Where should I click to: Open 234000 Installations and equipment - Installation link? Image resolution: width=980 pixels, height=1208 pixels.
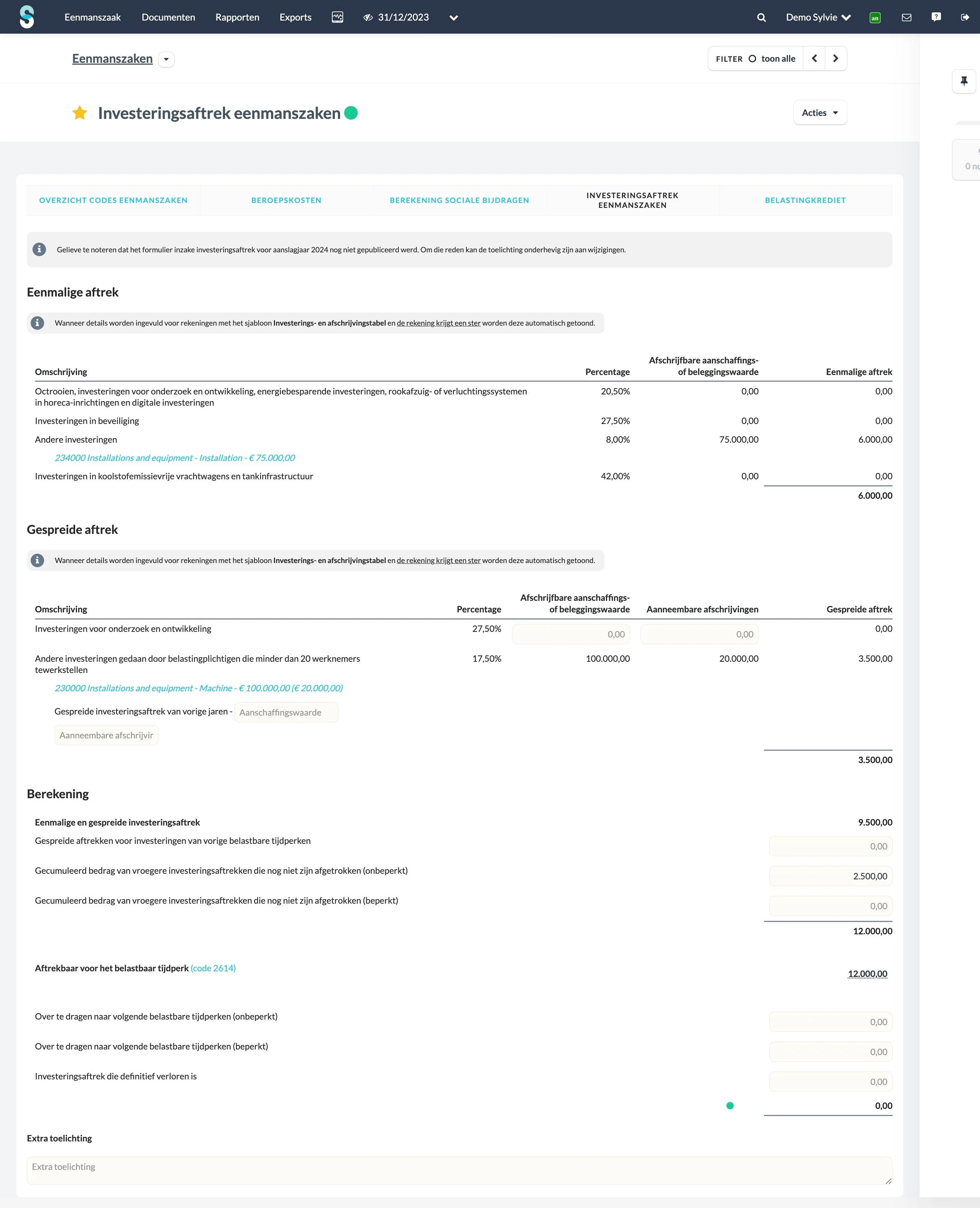[x=175, y=458]
